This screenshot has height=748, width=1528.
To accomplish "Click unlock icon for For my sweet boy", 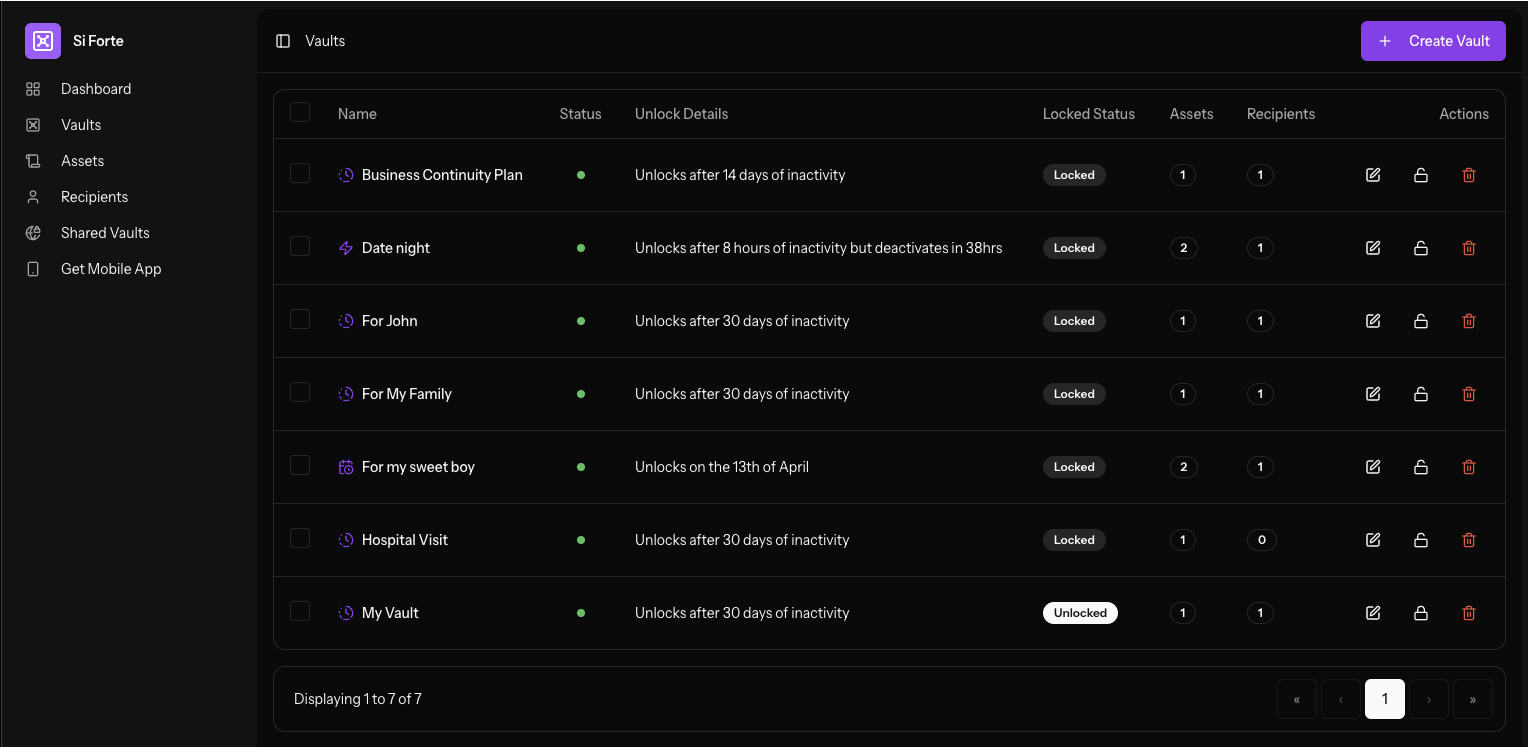I will coord(1421,467).
